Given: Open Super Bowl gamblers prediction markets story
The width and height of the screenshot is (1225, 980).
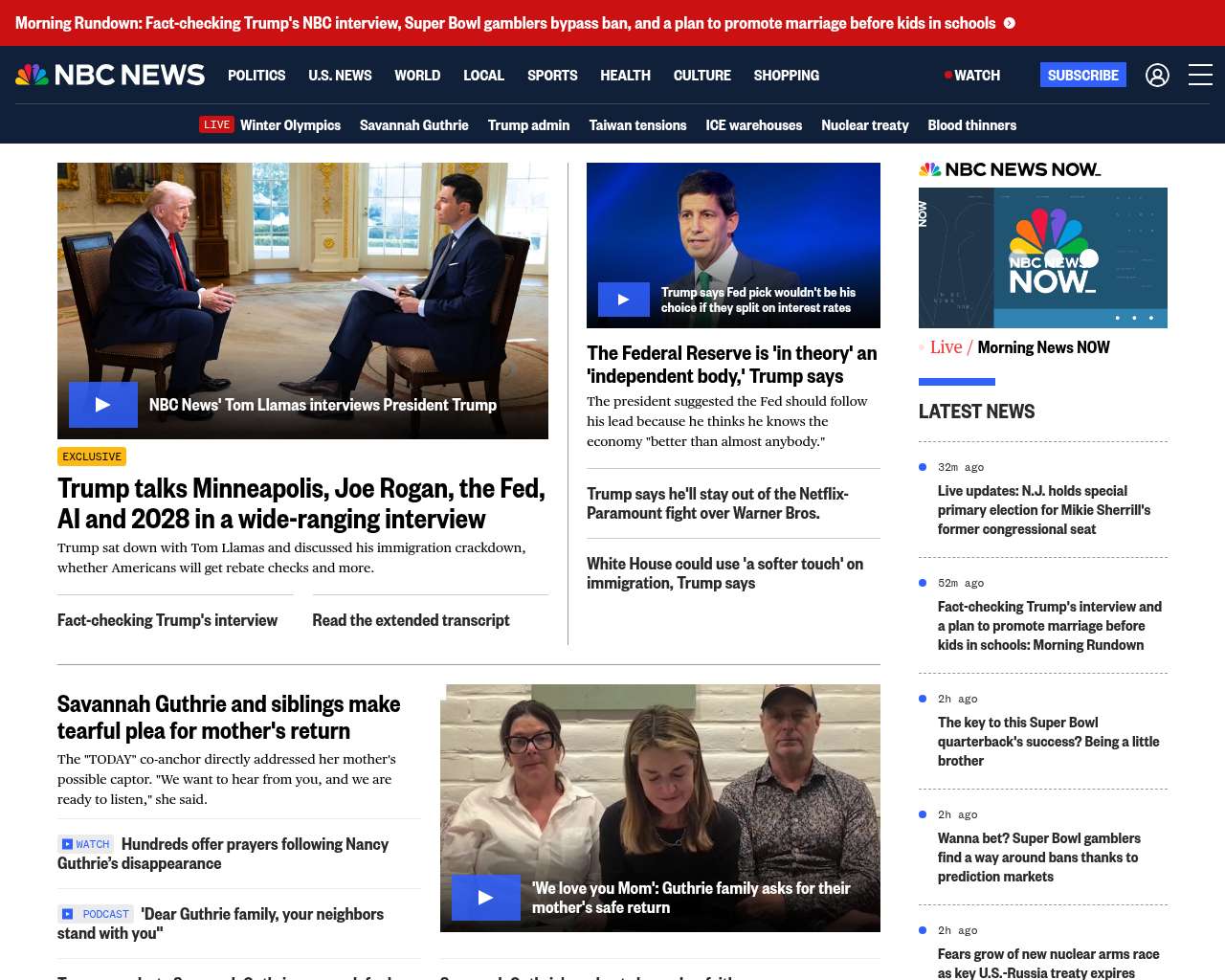Looking at the screenshot, I should click(1039, 857).
